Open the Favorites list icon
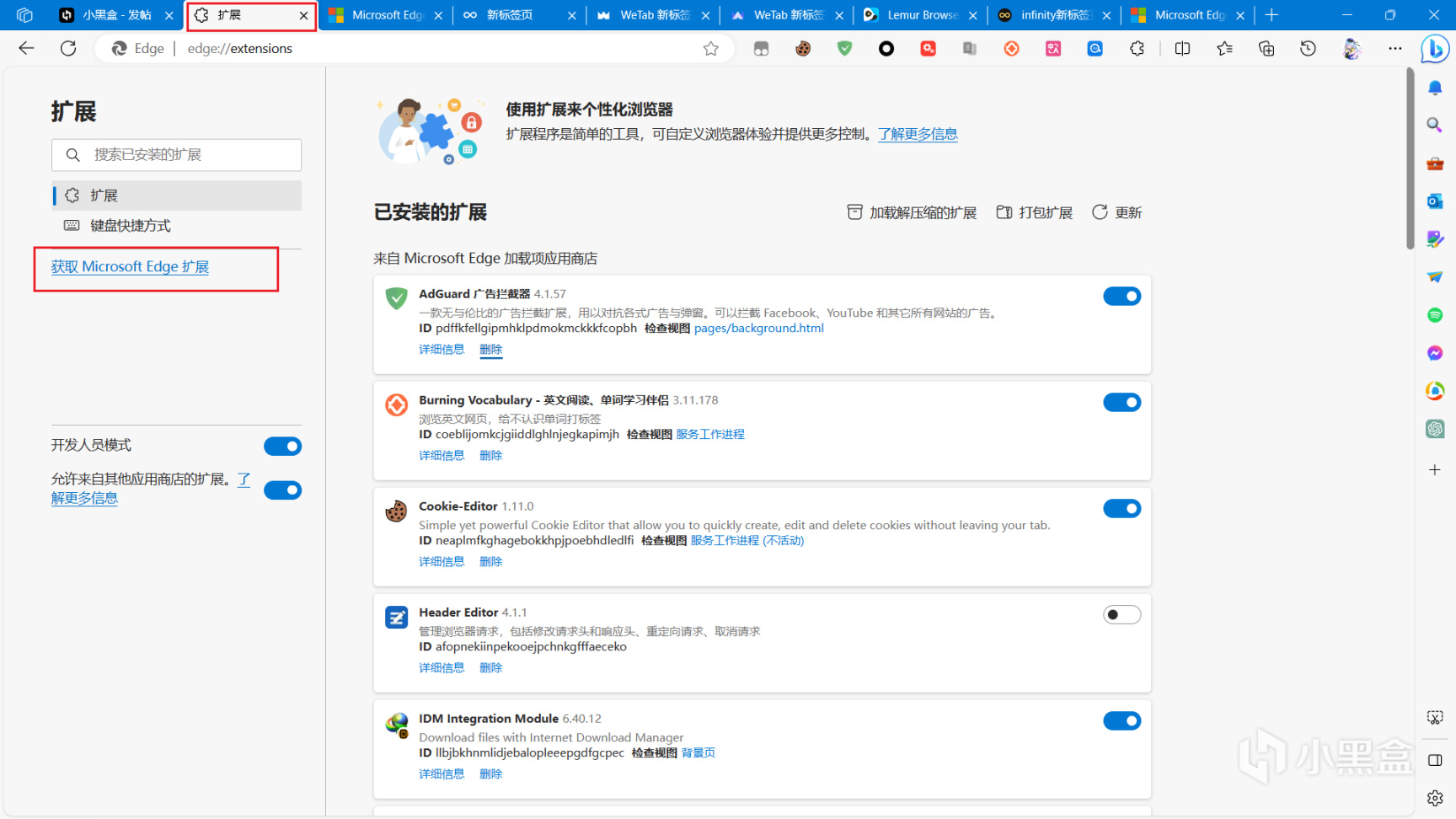This screenshot has height=819, width=1456. pos(1224,49)
